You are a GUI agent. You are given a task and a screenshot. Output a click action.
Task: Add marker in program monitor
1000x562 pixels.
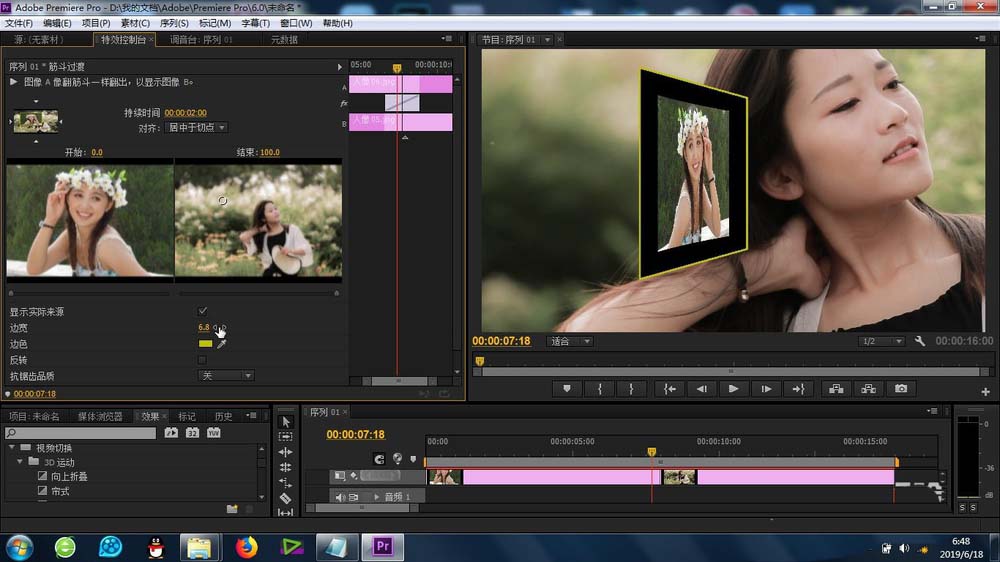pyautogui.click(x=566, y=388)
